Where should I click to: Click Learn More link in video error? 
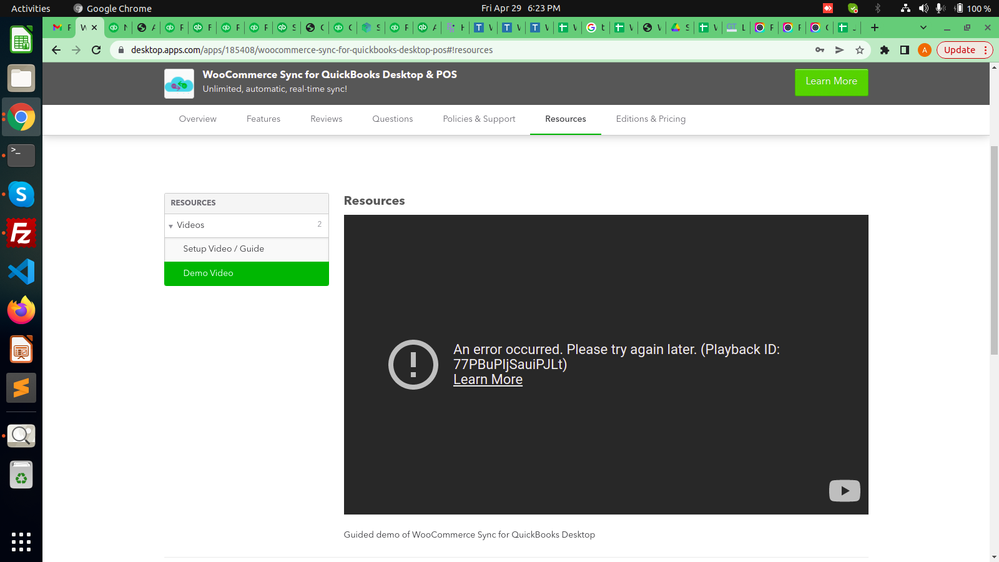487,380
